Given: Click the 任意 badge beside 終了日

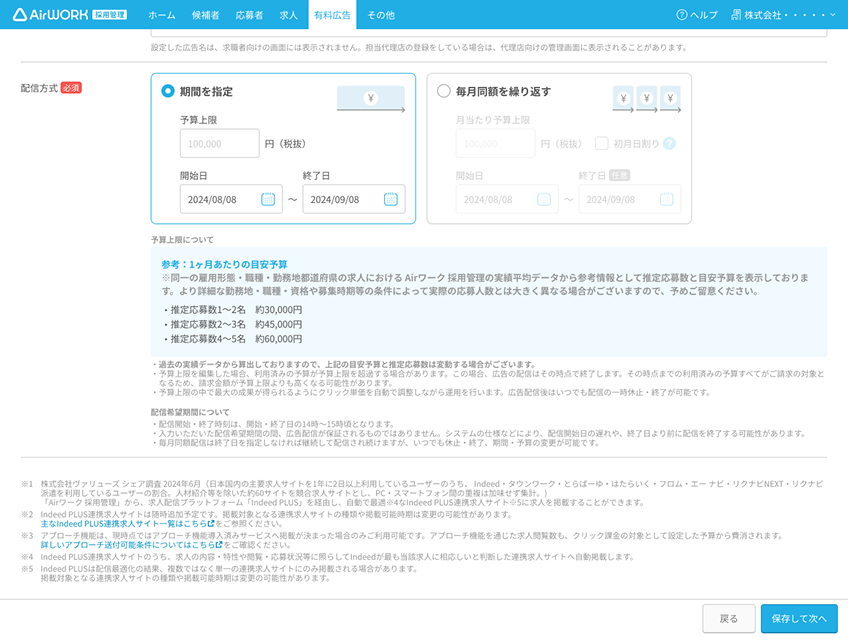Looking at the screenshot, I should click(x=619, y=175).
